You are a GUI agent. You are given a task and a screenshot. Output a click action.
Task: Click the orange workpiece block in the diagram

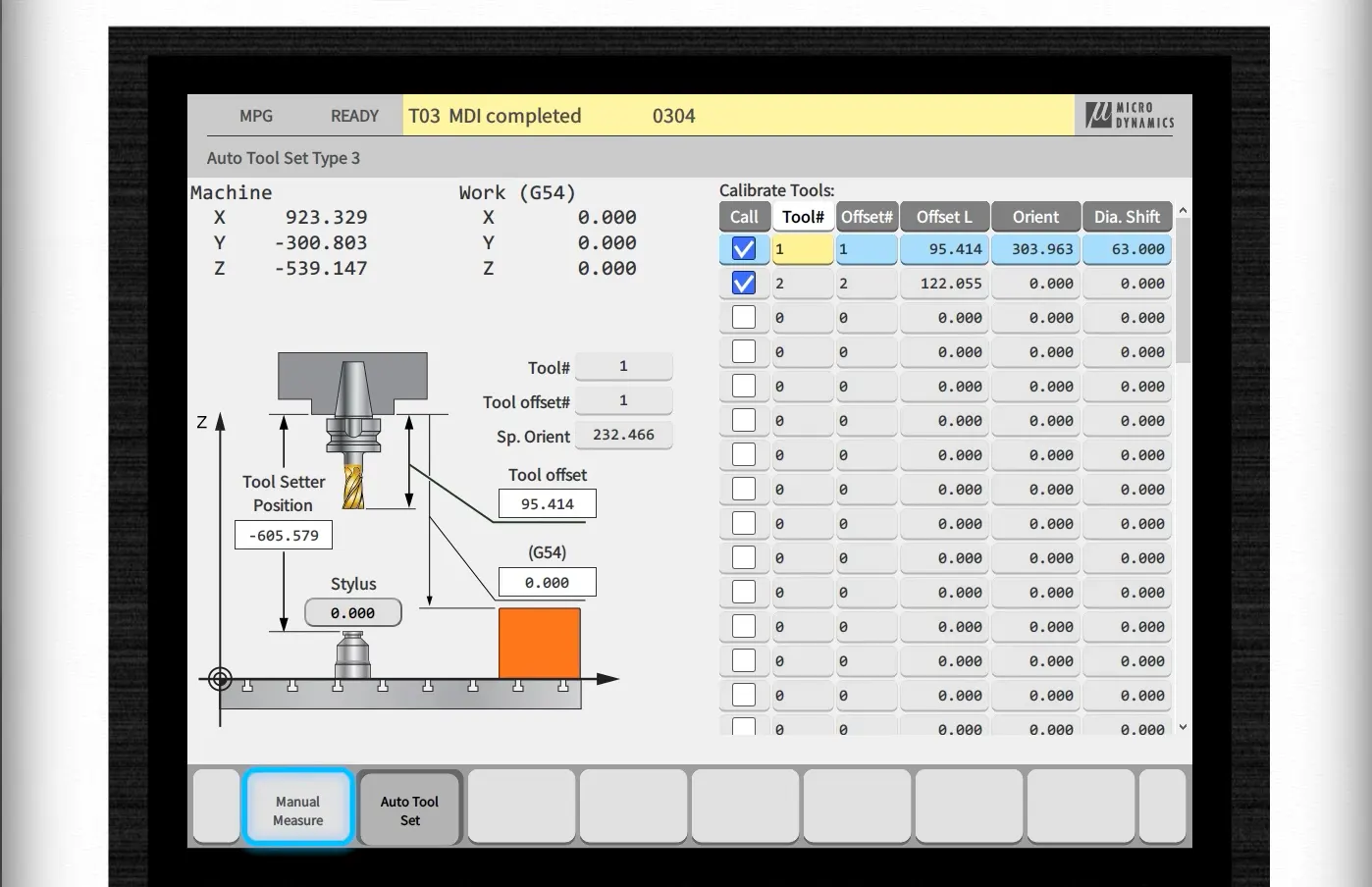click(x=540, y=644)
